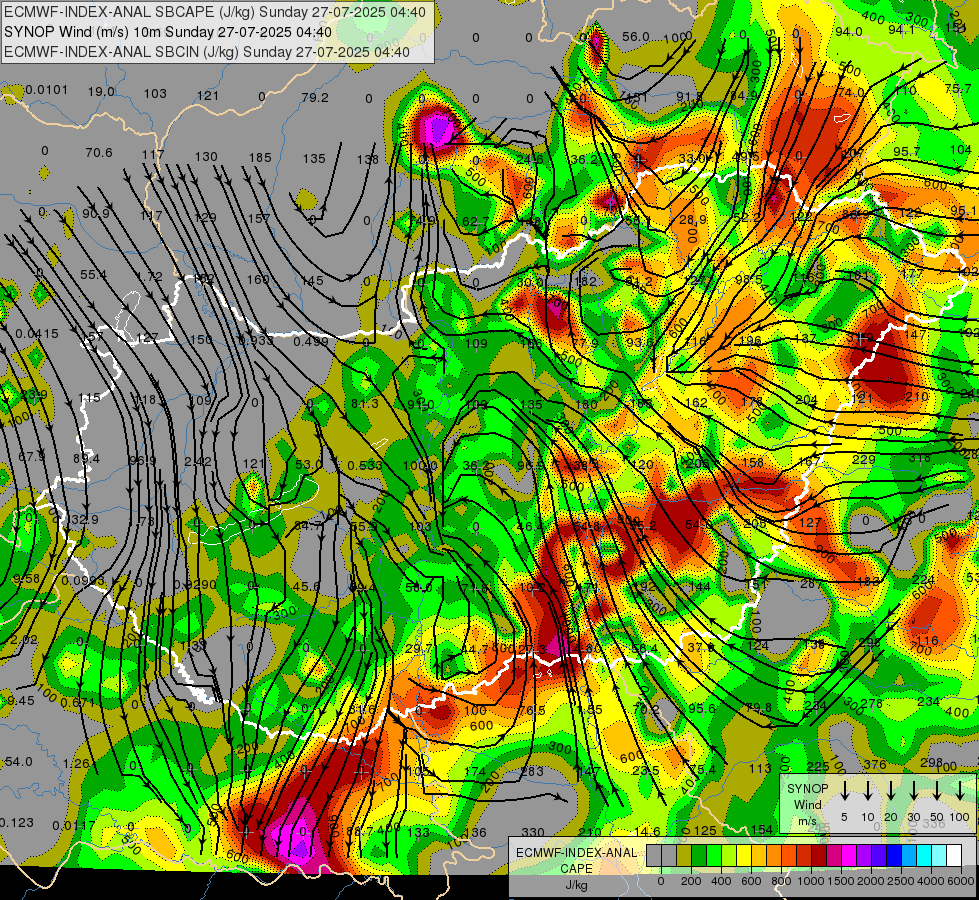Click the '200' tick of the CAPE scale
979x900 pixels.
[691, 881]
